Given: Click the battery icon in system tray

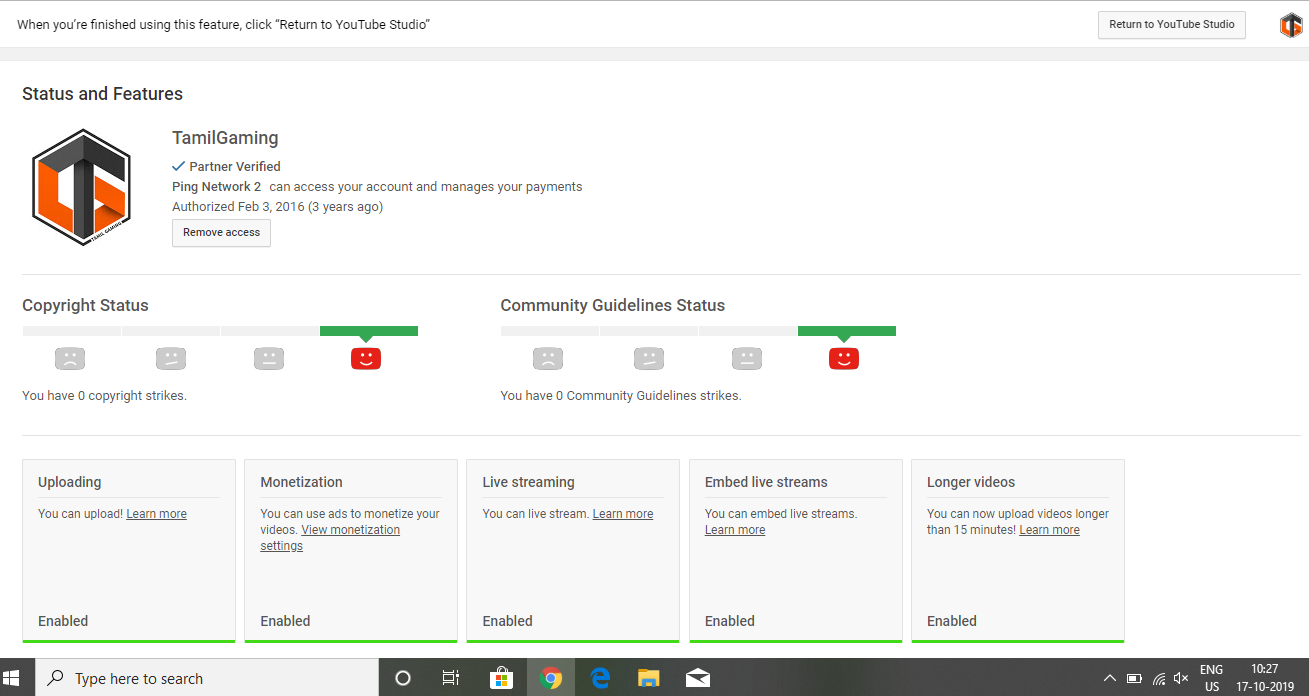Looking at the screenshot, I should pyautogui.click(x=1135, y=678).
